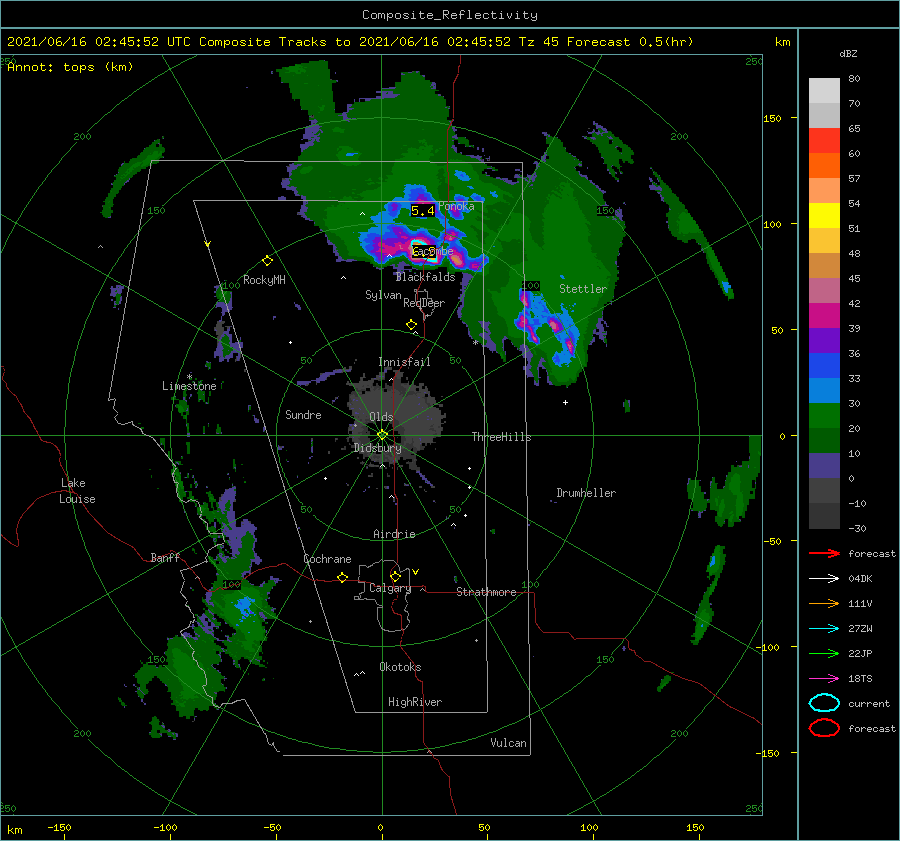
Task: Click the yellow diamond marker below RedDeer
Action: coord(411,325)
